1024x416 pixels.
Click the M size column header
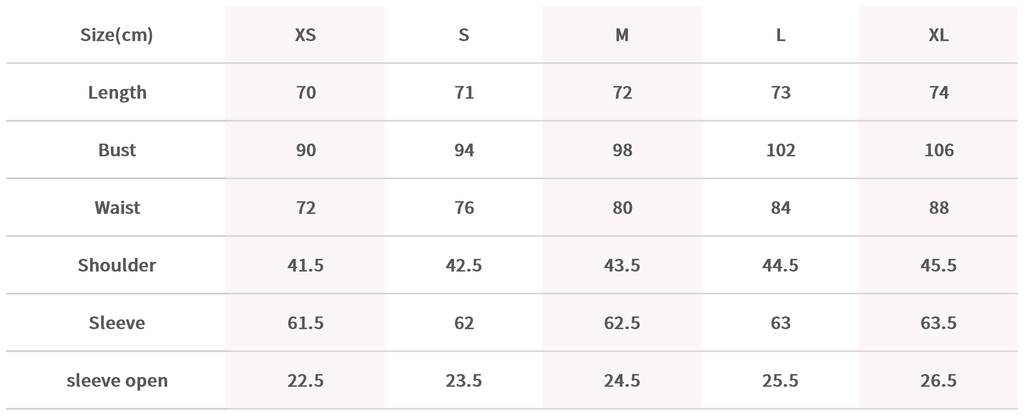(x=622, y=35)
